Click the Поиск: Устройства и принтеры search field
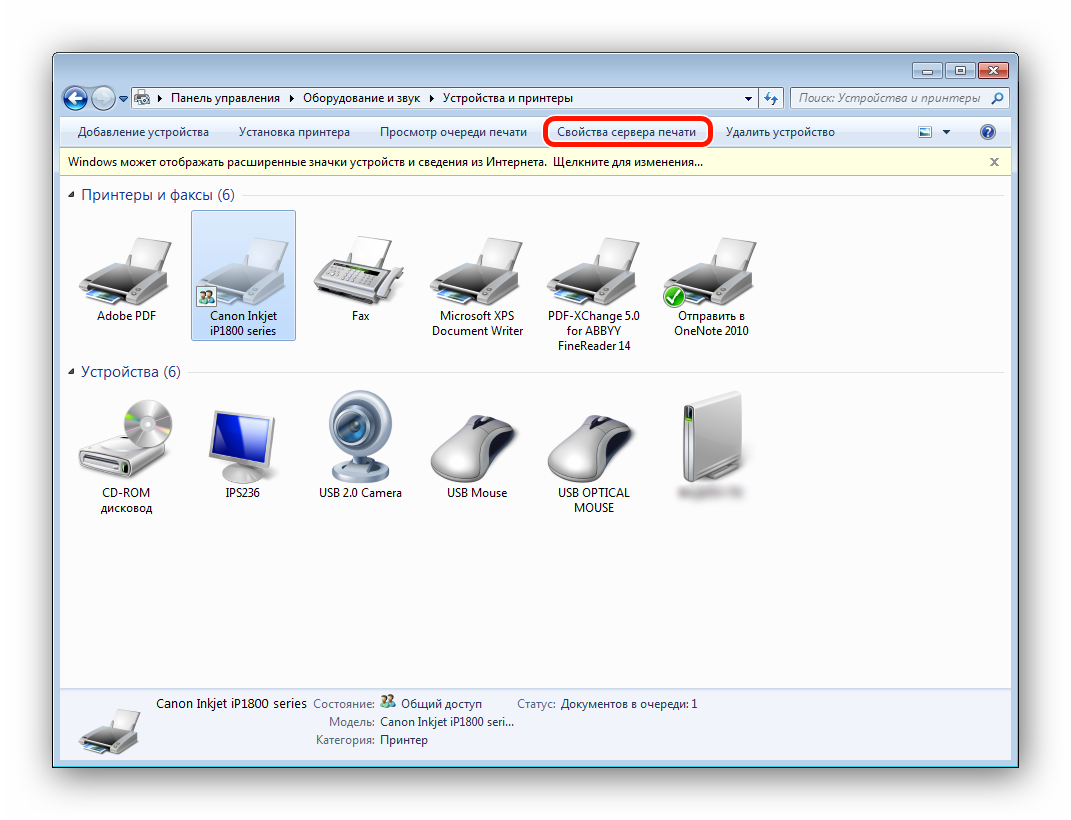 (888, 99)
